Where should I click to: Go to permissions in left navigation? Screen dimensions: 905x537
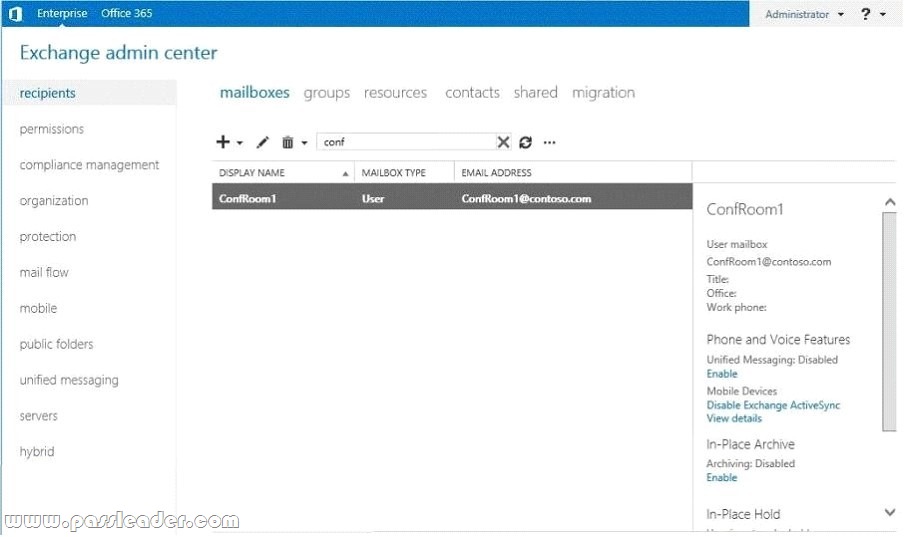click(x=51, y=129)
